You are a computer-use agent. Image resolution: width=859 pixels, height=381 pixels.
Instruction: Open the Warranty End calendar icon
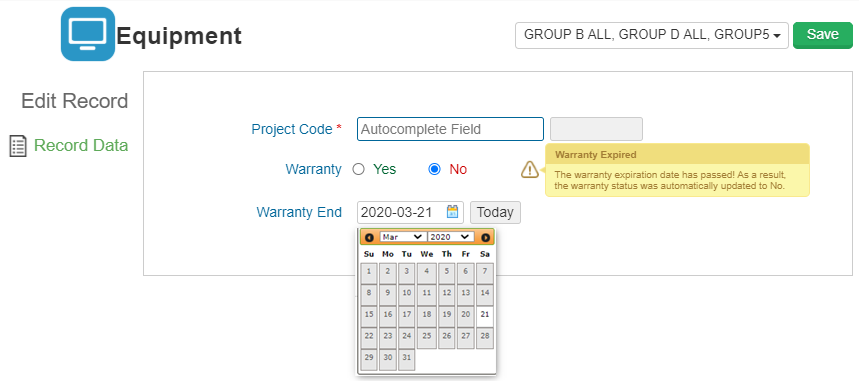tap(453, 212)
